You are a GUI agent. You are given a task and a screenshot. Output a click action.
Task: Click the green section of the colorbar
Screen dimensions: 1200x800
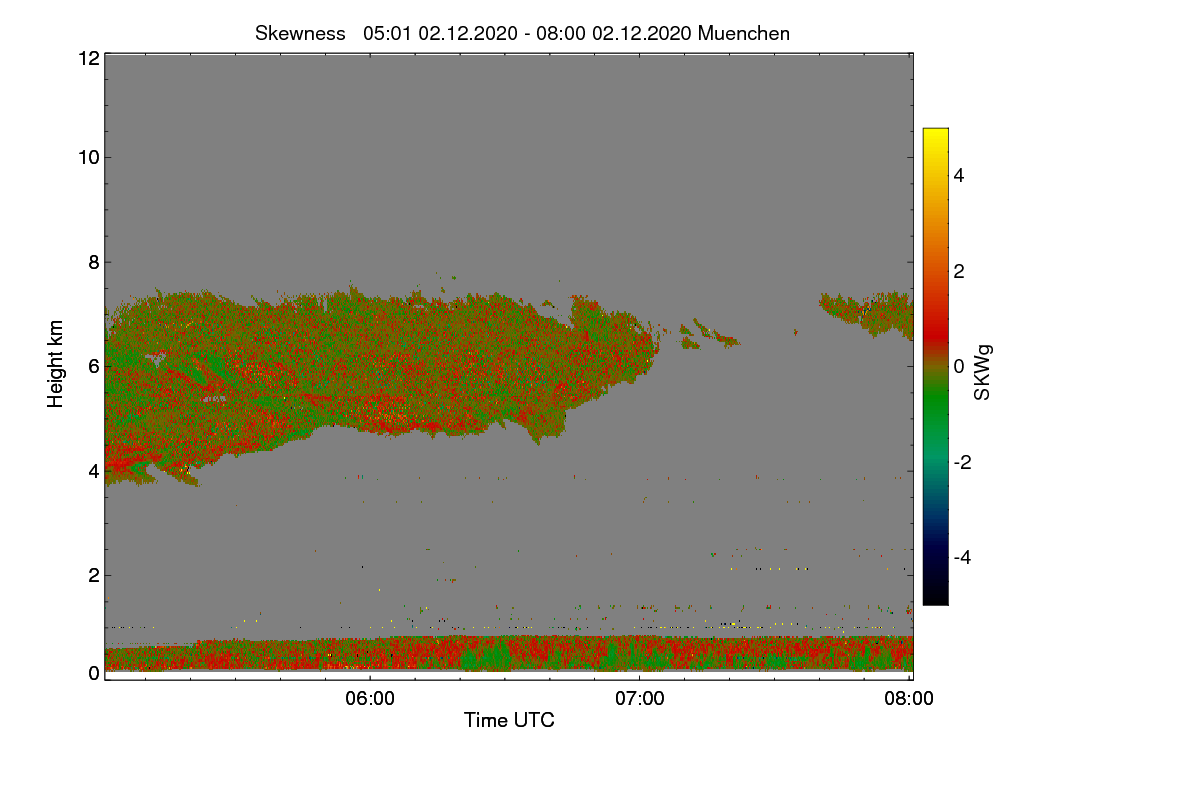point(935,410)
